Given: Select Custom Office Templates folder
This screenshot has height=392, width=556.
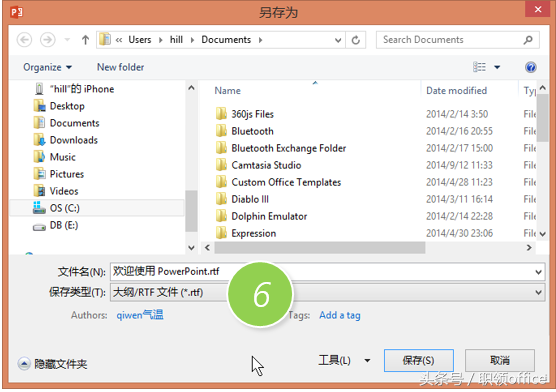Looking at the screenshot, I should tap(286, 182).
